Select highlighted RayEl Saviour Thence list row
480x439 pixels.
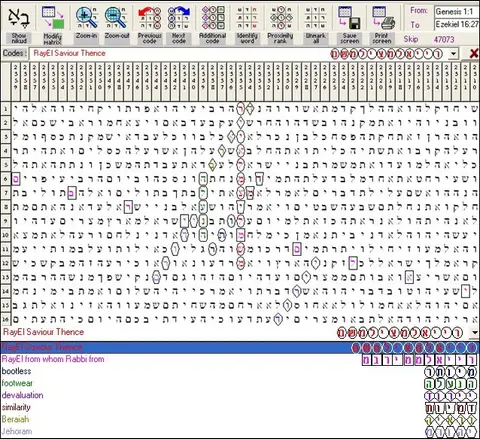(x=240, y=347)
